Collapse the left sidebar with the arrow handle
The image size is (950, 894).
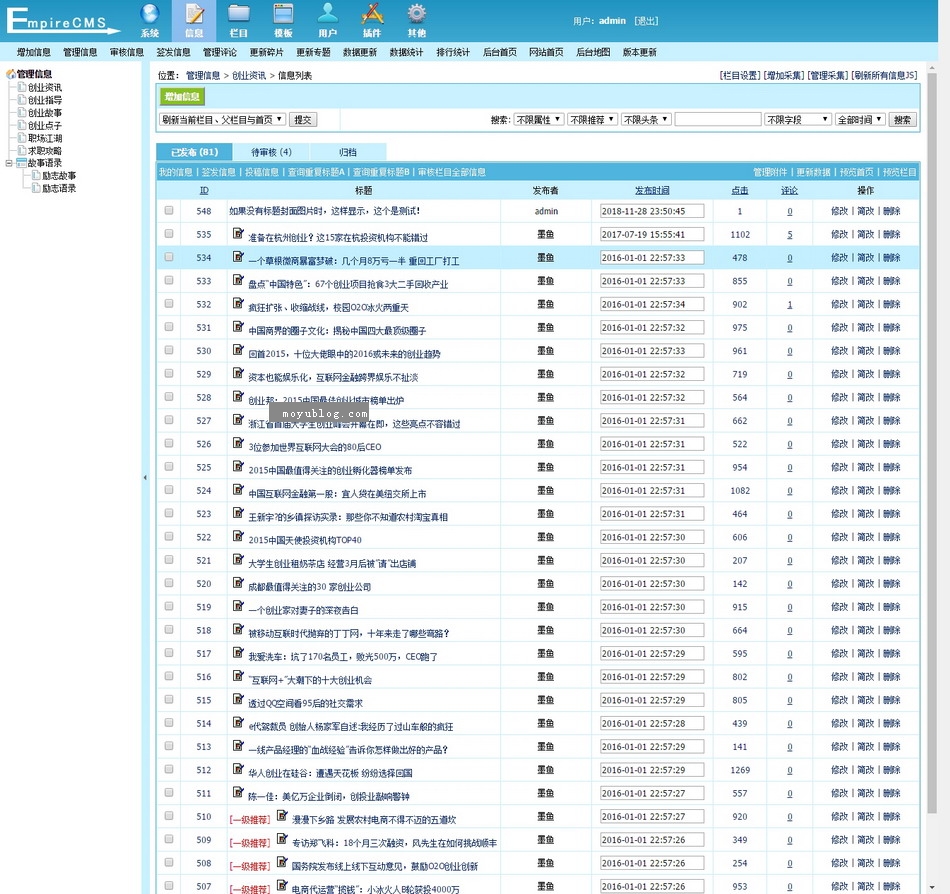(145, 477)
